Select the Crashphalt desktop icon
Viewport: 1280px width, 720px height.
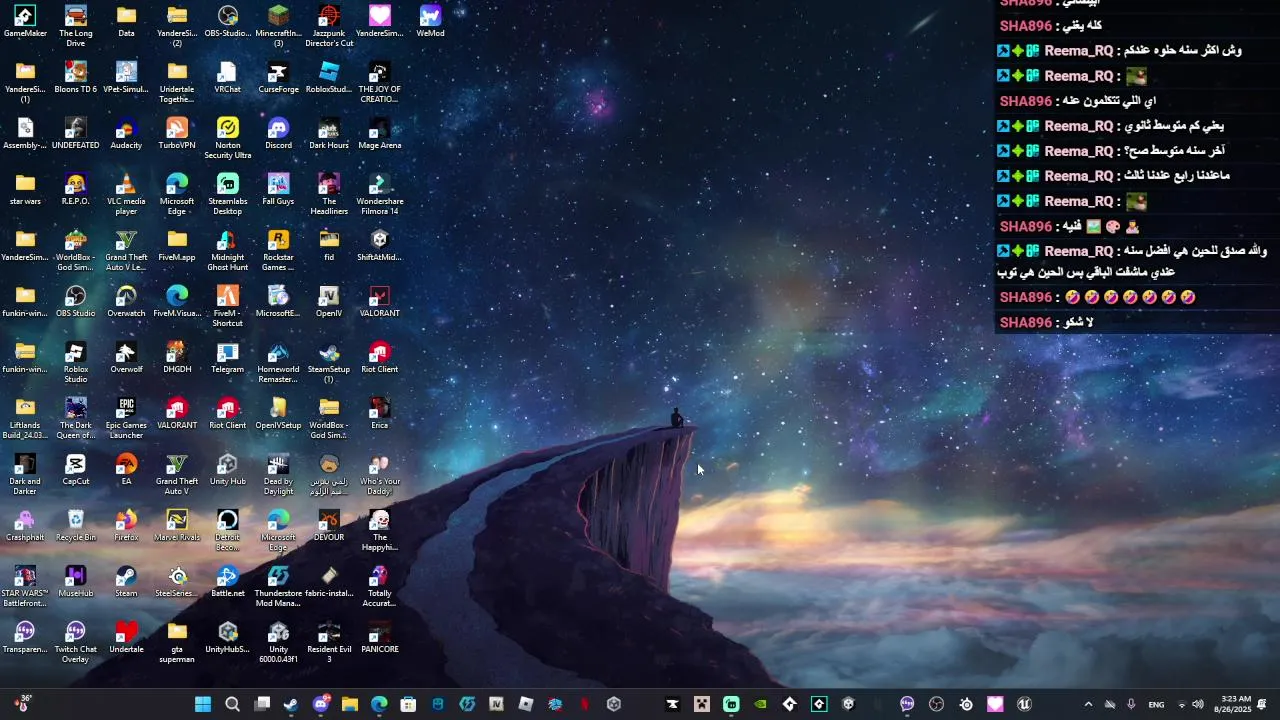pos(25,526)
